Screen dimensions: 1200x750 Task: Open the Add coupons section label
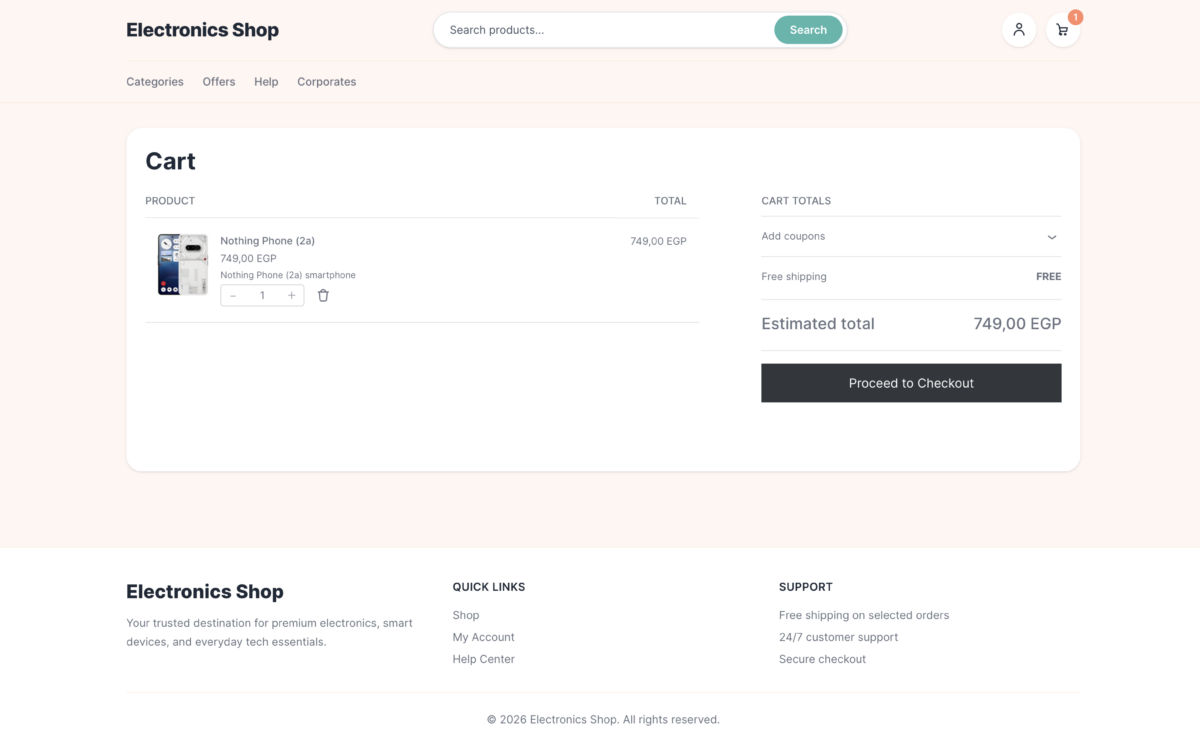[793, 236]
